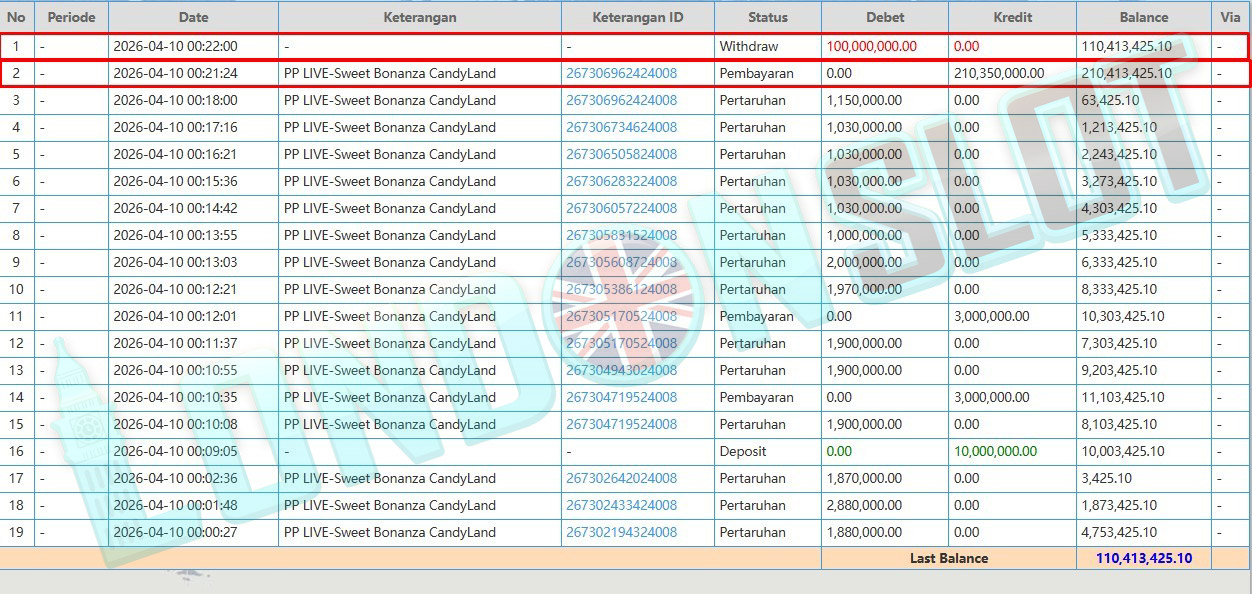The height and width of the screenshot is (594, 1252).
Task: Sort by the Status column header
Action: (767, 17)
